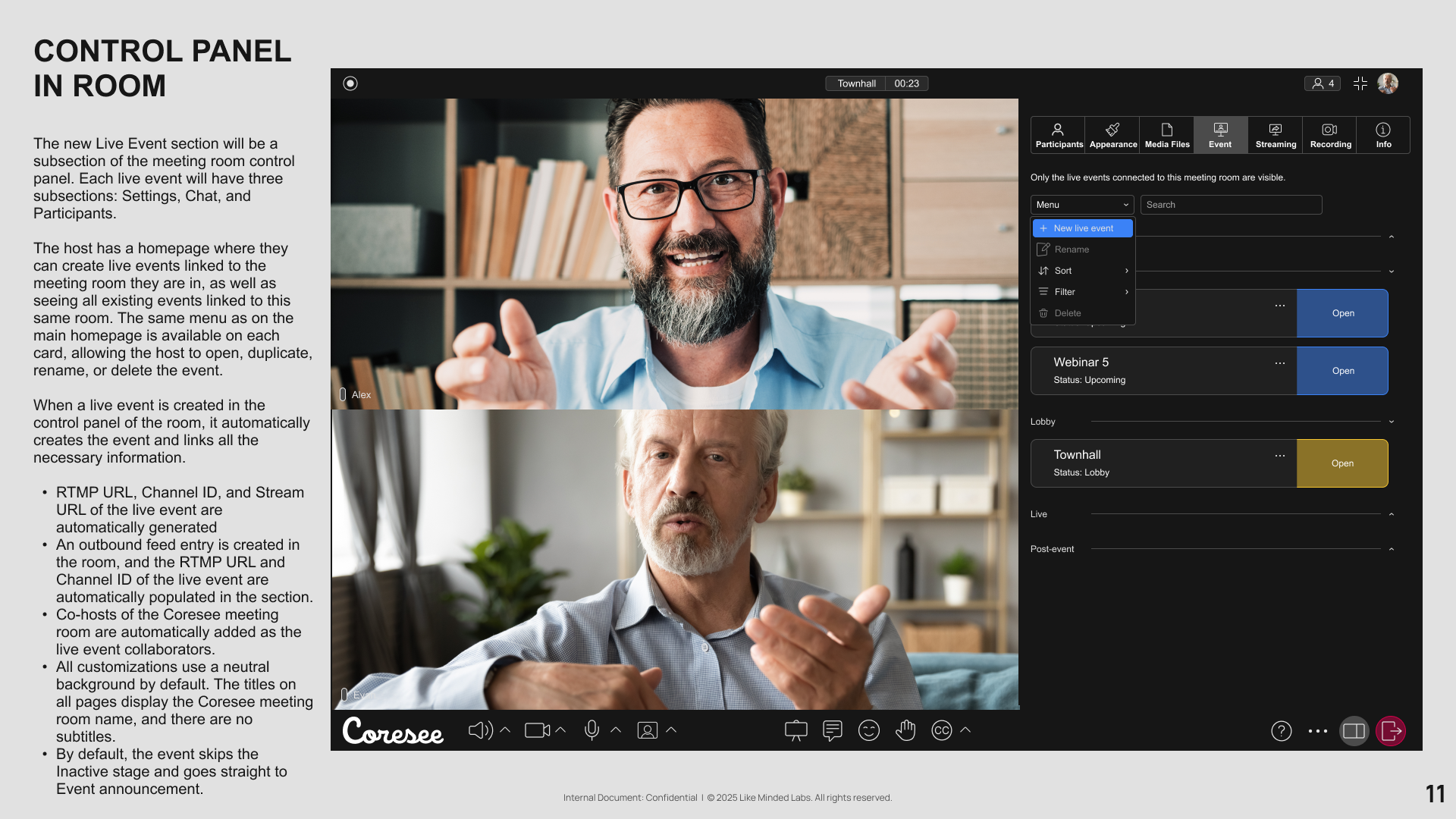
Task: Open the Townhall event with yellow button
Action: tap(1342, 463)
